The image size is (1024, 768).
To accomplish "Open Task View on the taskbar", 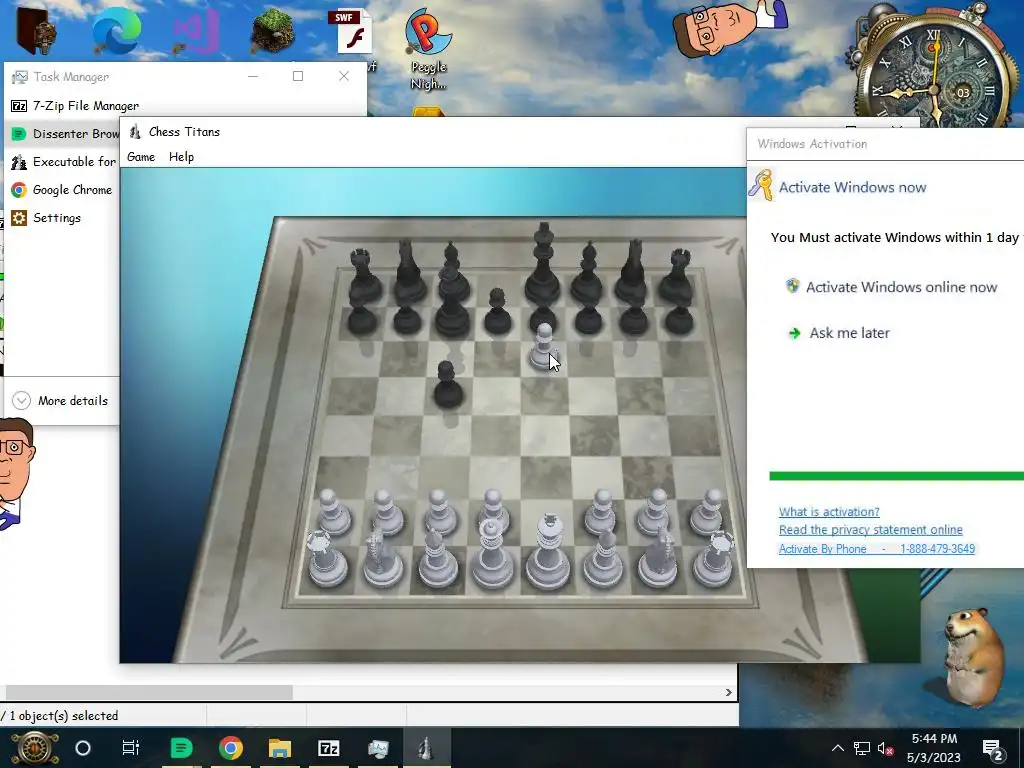I will coord(131,748).
